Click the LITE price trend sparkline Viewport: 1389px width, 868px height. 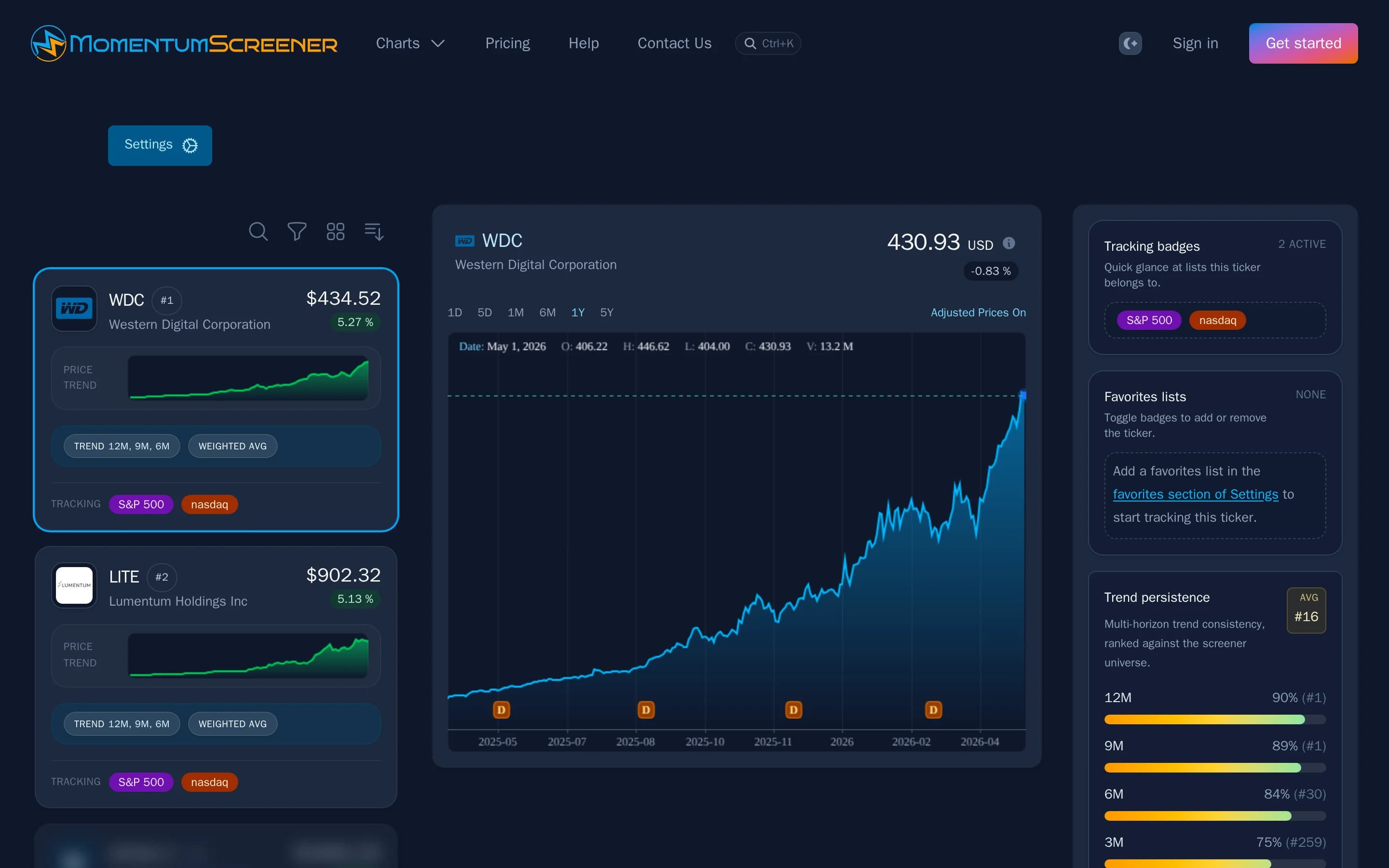click(x=248, y=656)
